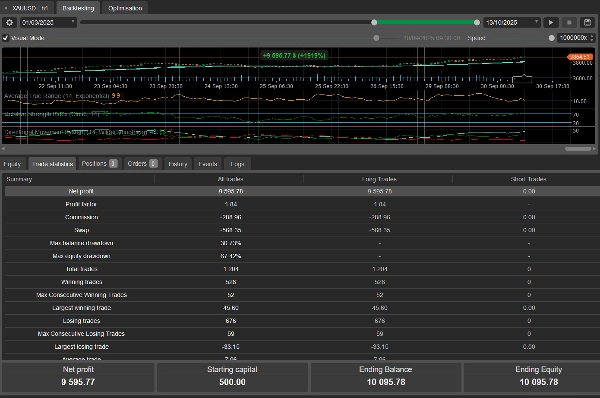
Task: Select the Total trades row label
Action: click(x=82, y=269)
